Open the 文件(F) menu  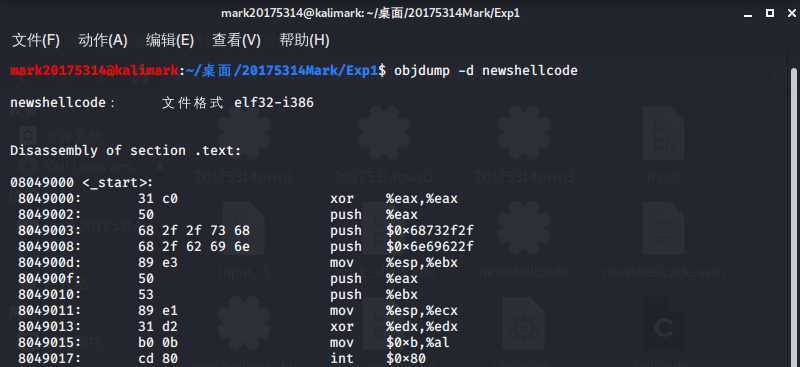[x=35, y=40]
